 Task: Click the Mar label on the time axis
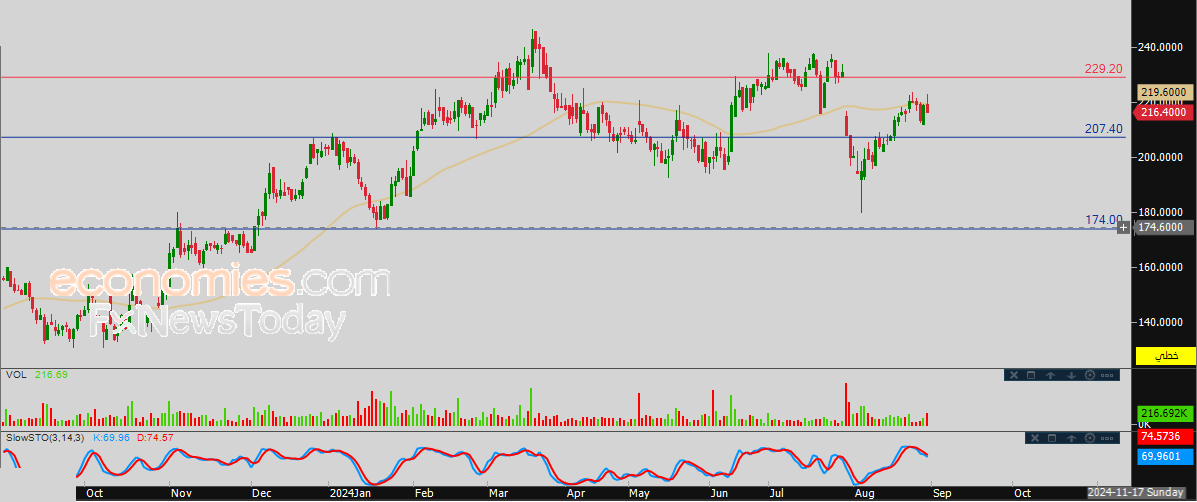coord(499,494)
